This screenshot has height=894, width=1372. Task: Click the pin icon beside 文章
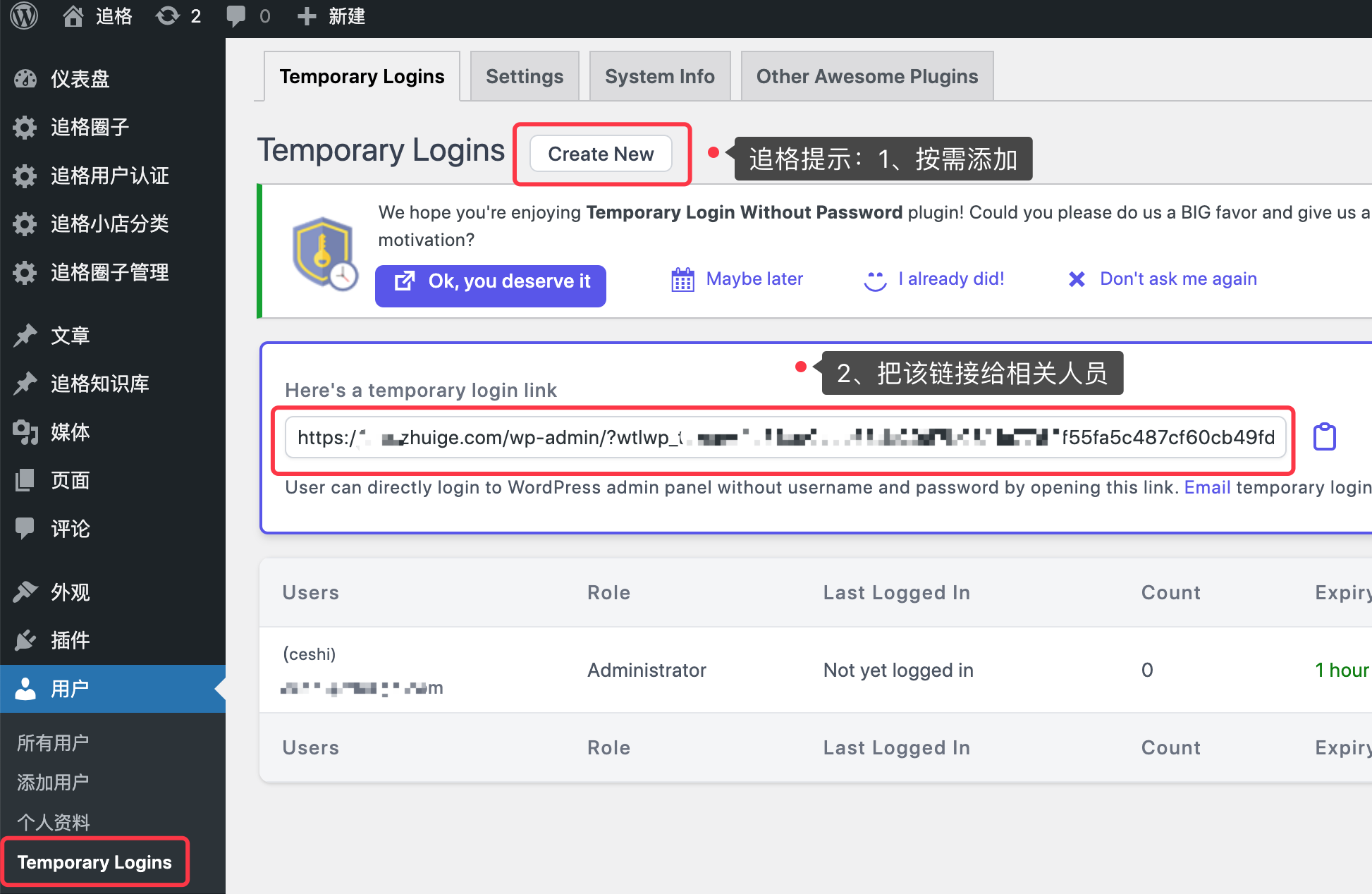(25, 336)
